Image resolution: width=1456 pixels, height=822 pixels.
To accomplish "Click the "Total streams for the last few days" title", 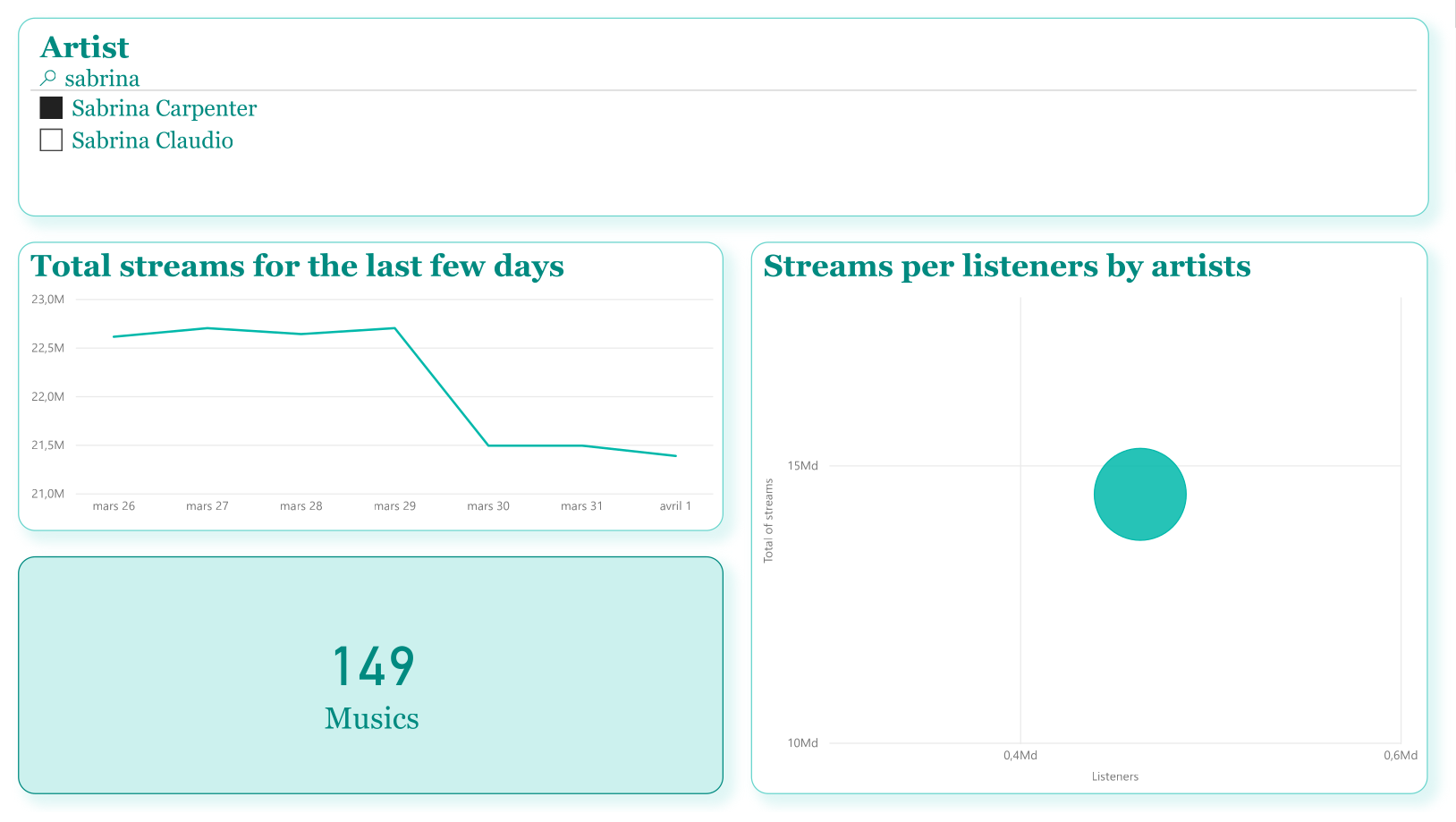I will click(297, 266).
